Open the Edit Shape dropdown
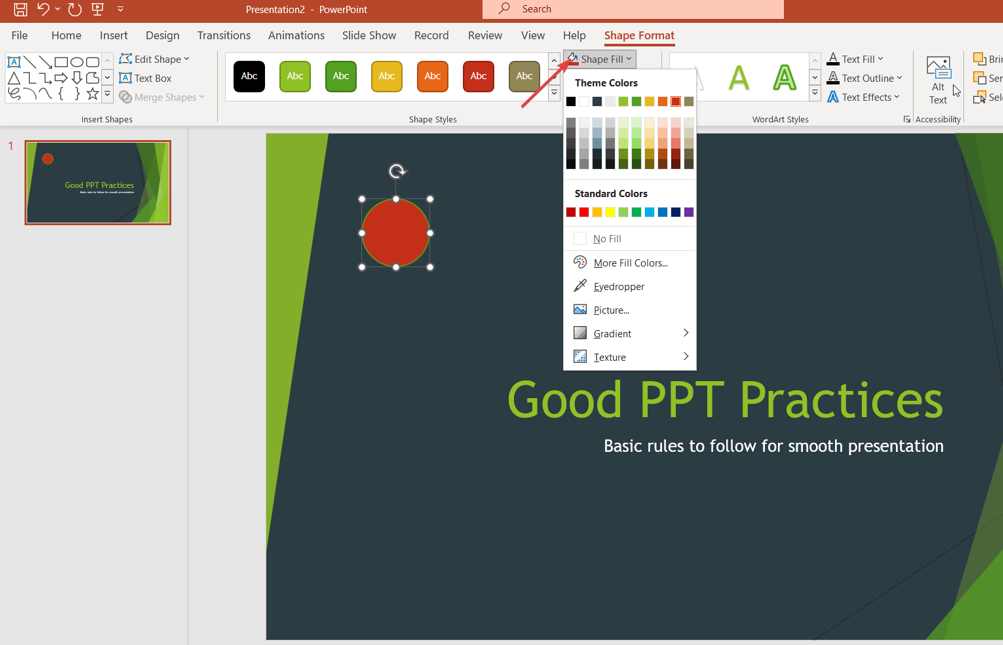The height and width of the screenshot is (645, 1003). click(154, 59)
